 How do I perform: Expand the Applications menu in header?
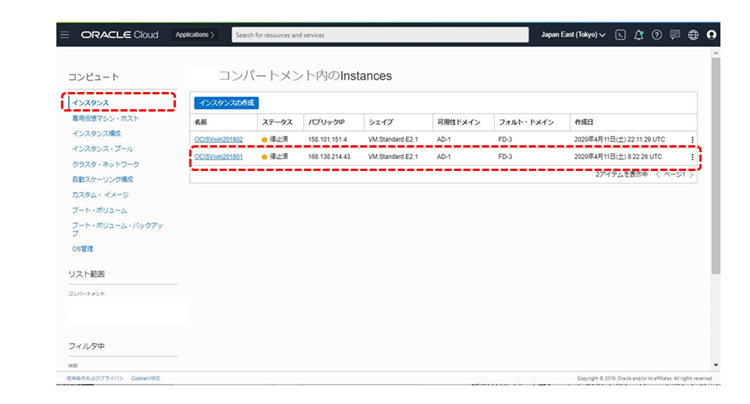click(x=195, y=35)
